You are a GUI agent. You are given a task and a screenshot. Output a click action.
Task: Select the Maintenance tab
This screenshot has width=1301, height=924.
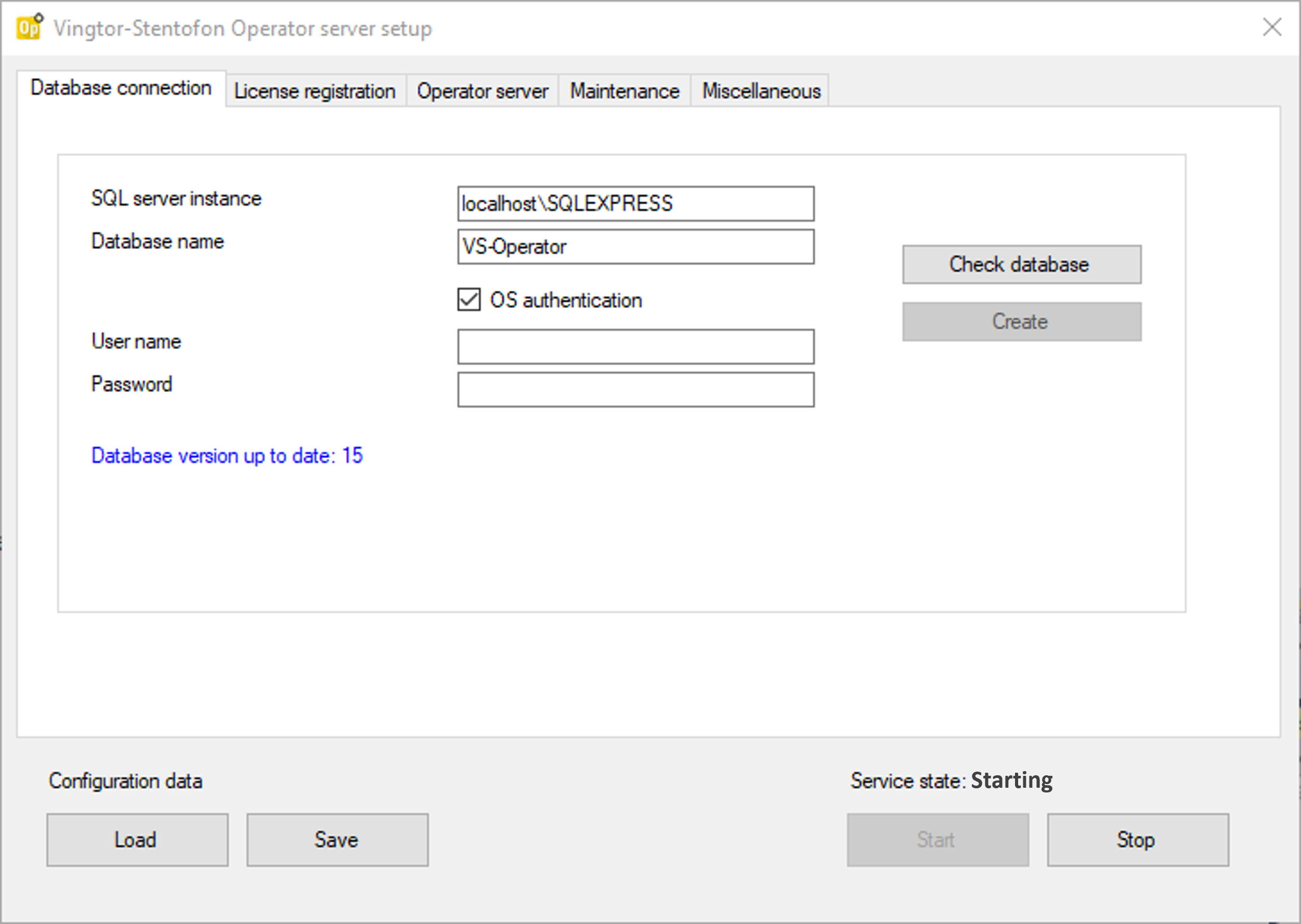[x=624, y=91]
